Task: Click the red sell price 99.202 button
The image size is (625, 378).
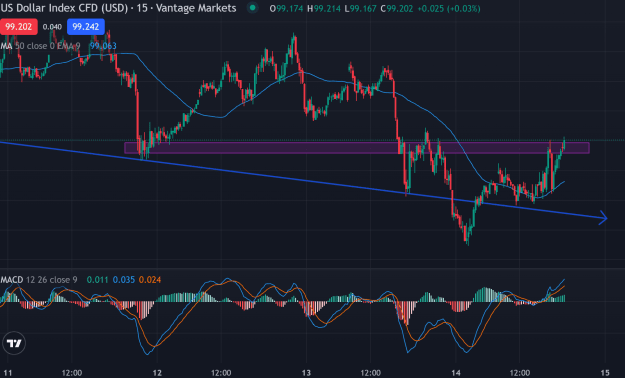Action: 18,27
